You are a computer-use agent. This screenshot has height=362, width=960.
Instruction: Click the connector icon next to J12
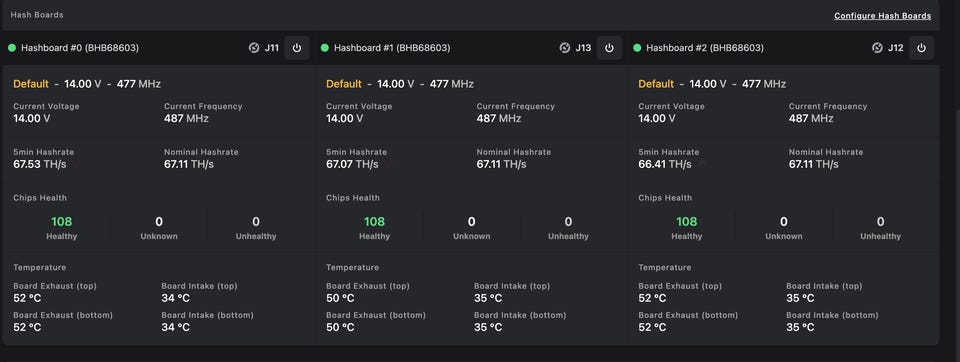877,48
